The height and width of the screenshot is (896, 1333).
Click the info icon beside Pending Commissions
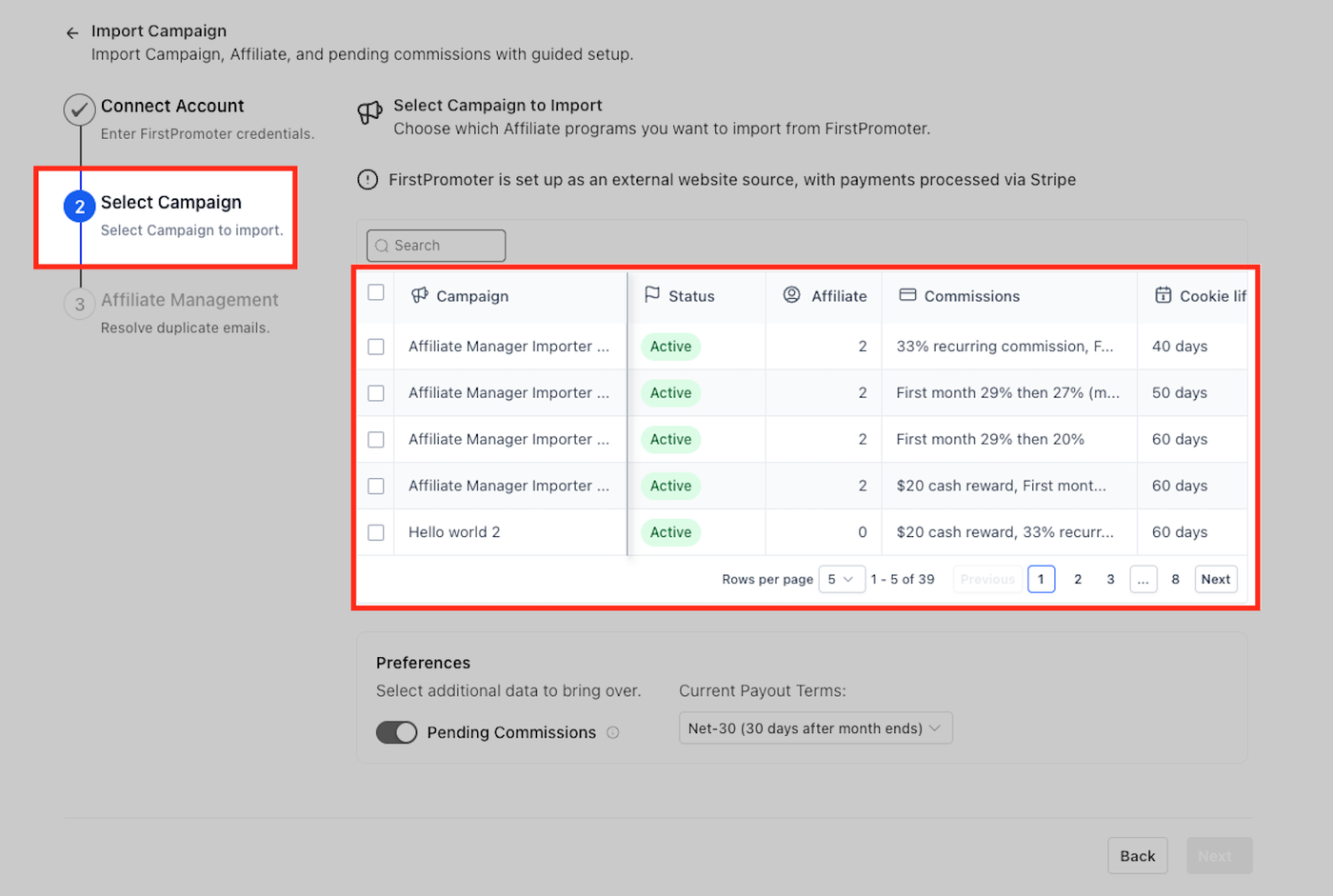coord(613,732)
